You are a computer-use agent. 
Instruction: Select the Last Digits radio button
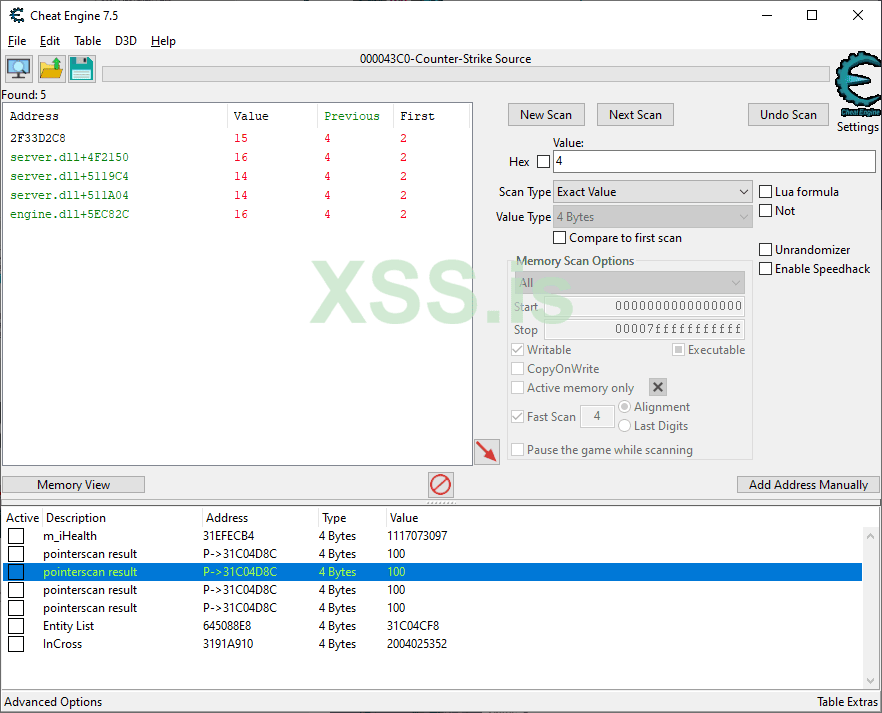coord(624,426)
